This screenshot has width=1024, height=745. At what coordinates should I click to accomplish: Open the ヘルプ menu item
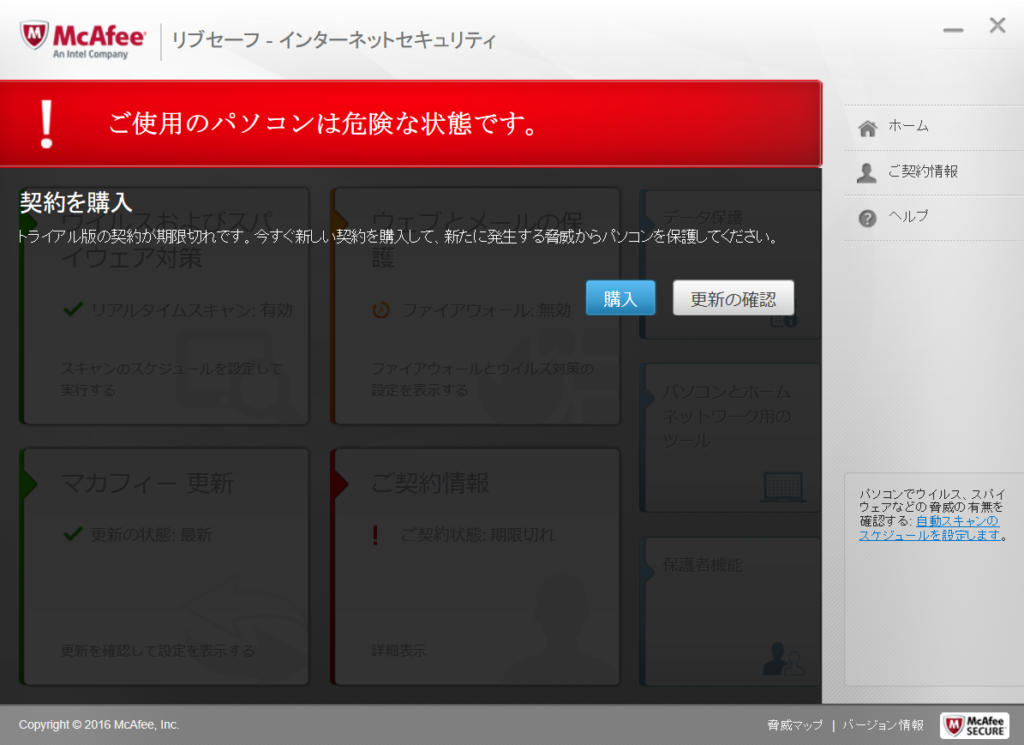[x=908, y=216]
